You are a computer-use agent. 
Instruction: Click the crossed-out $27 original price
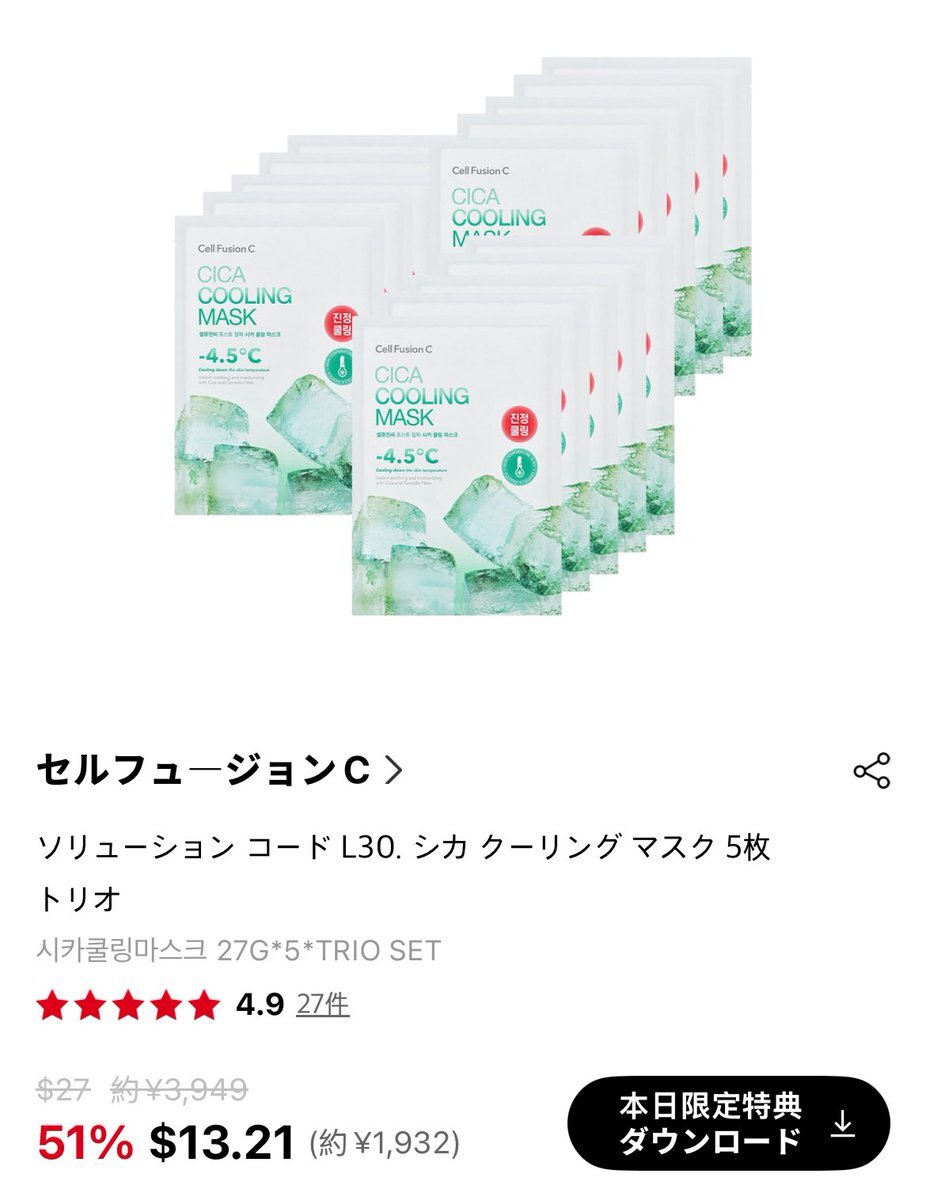coord(64,1089)
